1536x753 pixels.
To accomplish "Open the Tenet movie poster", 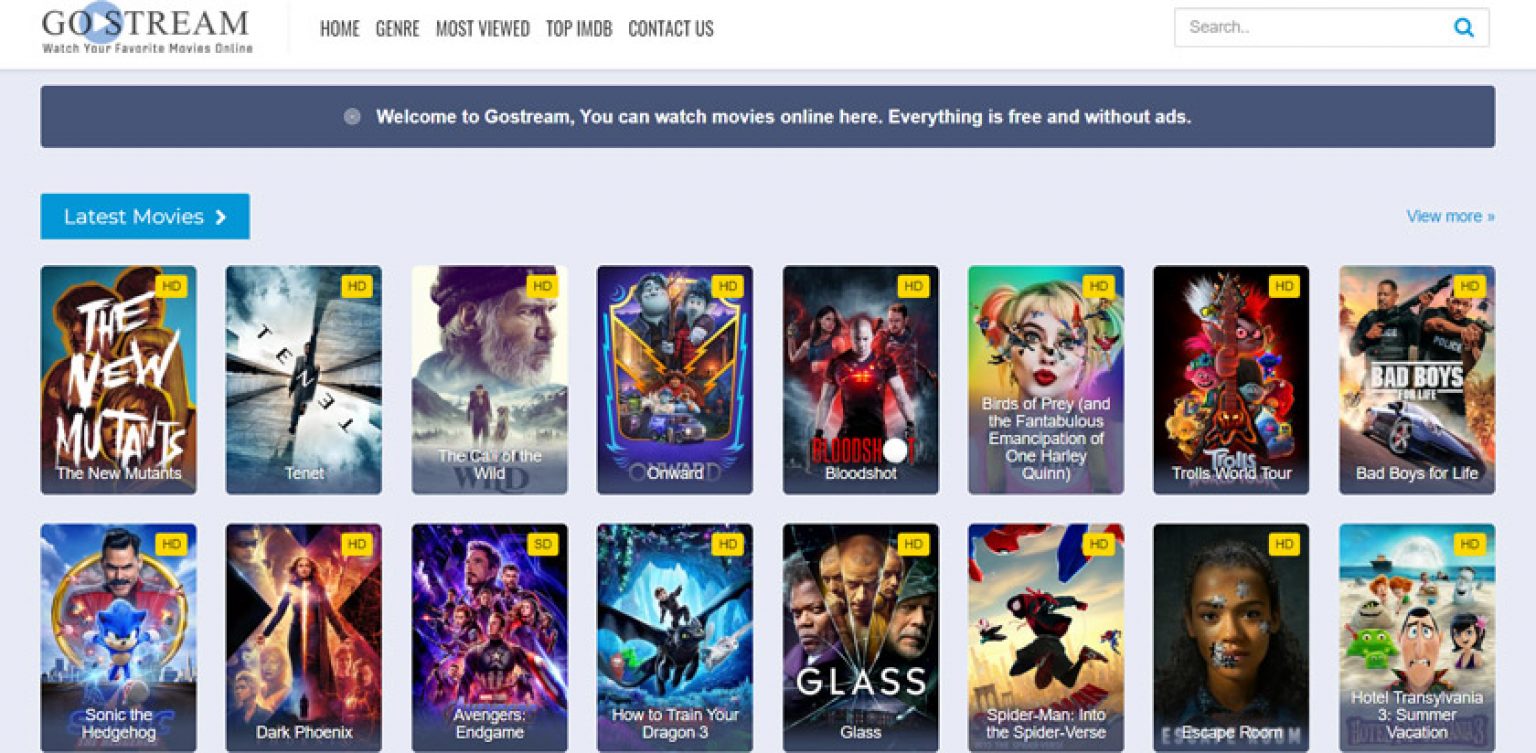I will (304, 380).
